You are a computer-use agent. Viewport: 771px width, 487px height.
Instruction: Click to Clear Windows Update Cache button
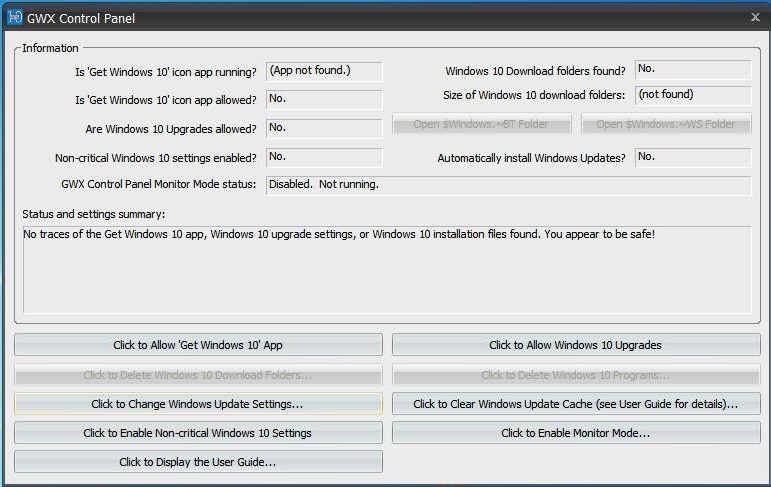pos(576,404)
